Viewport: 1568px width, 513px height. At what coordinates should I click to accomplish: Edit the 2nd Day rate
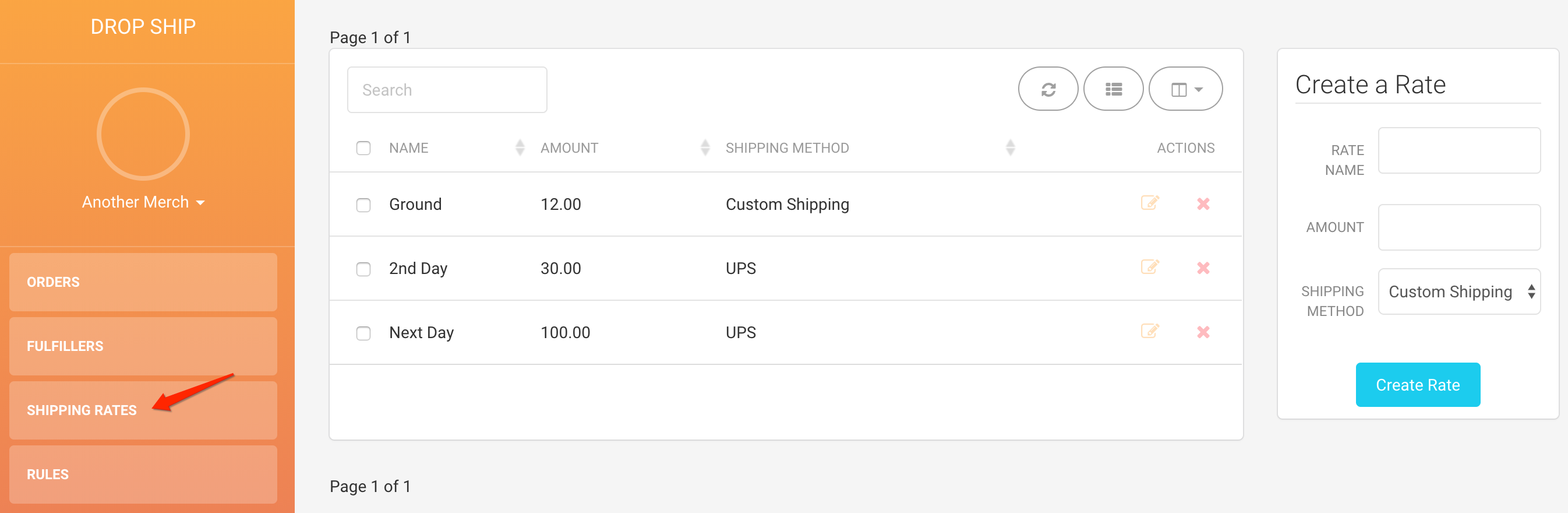[1149, 267]
